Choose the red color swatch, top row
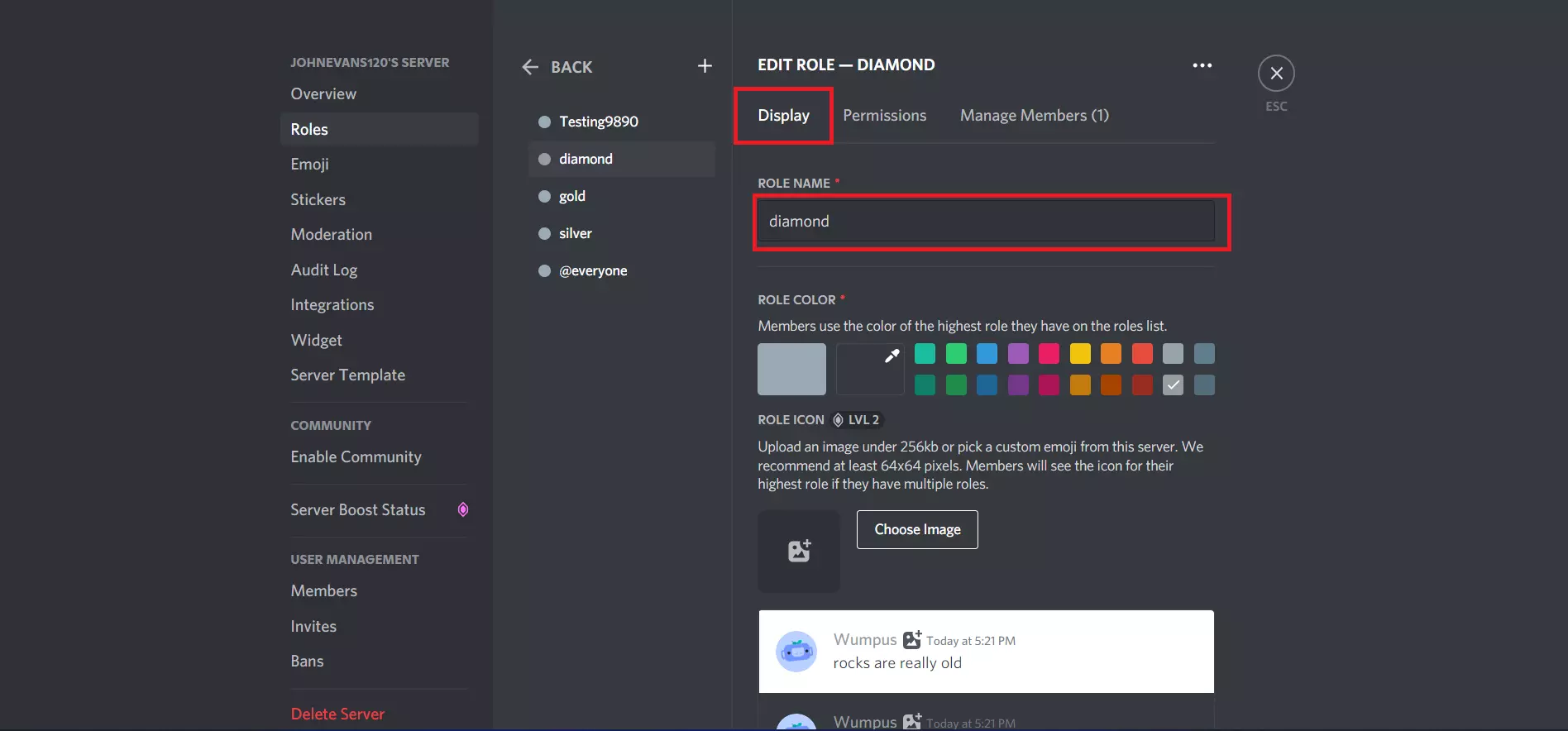The height and width of the screenshot is (731, 1568). pos(1142,354)
